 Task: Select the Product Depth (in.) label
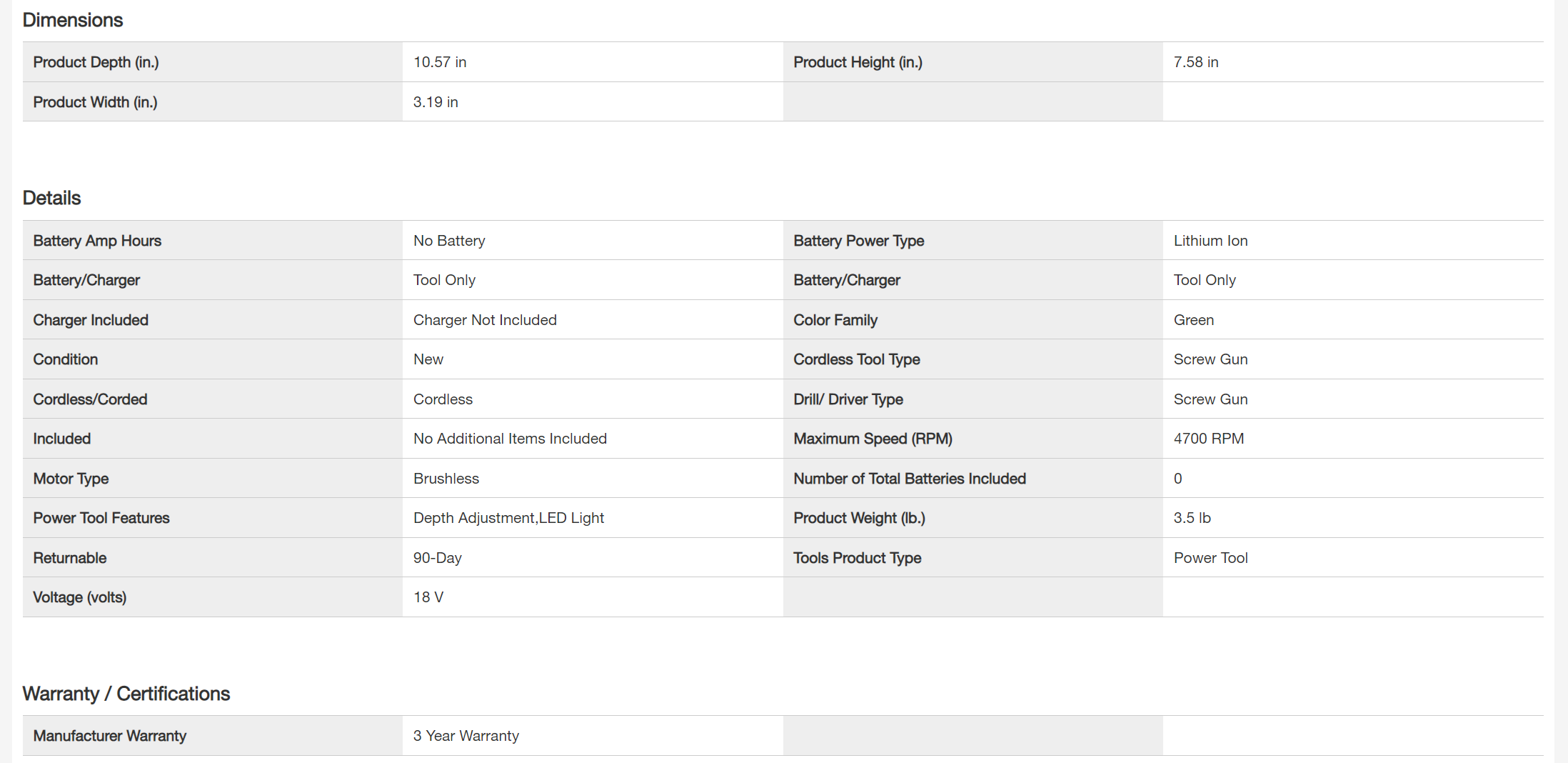pyautogui.click(x=96, y=62)
